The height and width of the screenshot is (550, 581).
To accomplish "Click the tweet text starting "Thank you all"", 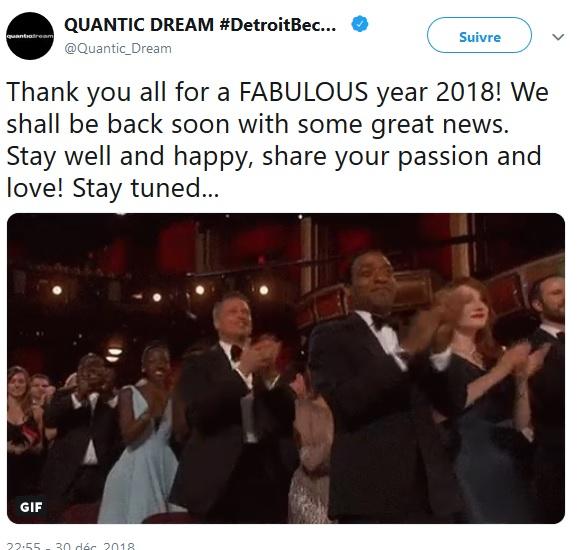I will [277, 140].
